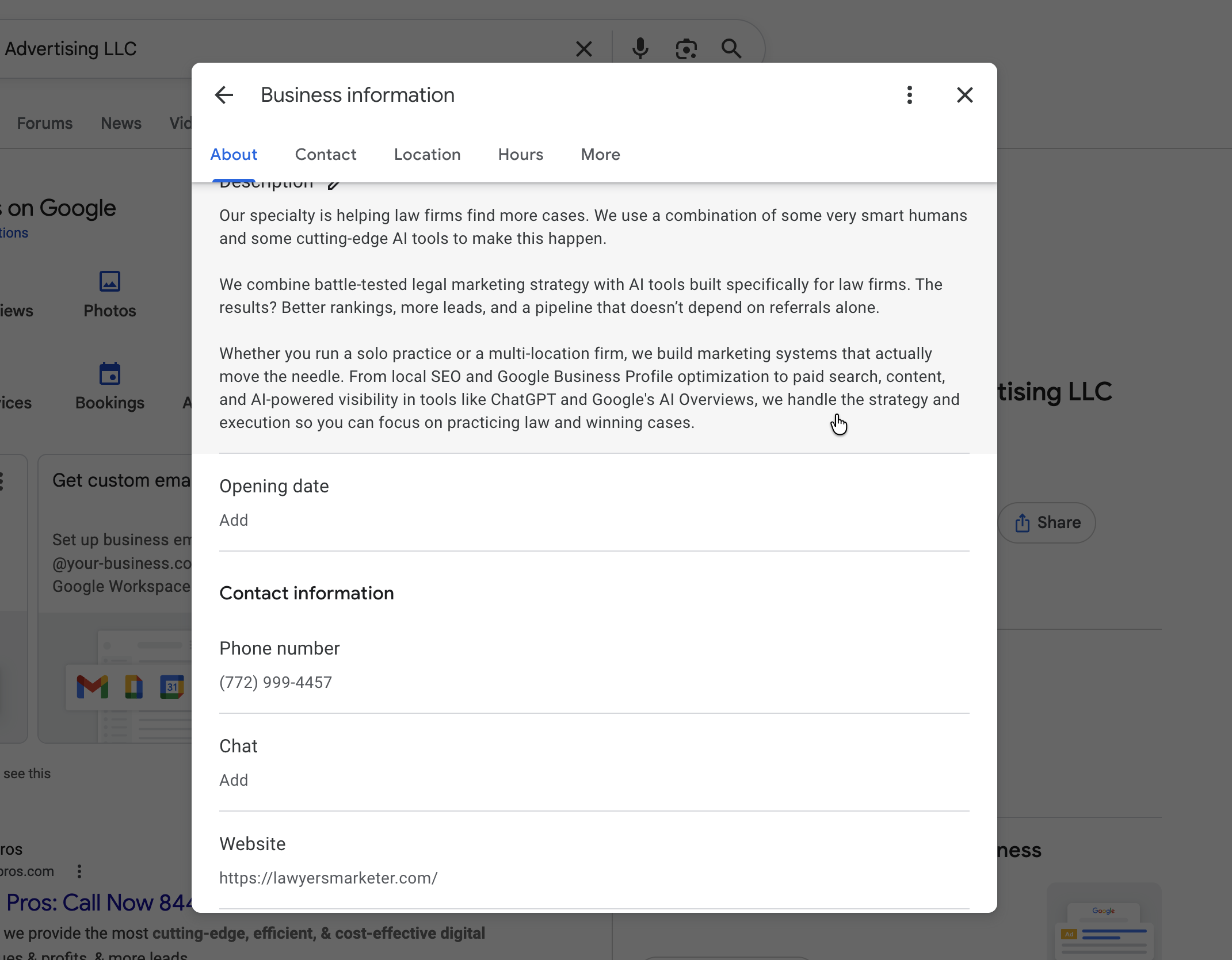Start voice search with the microphone icon

[640, 49]
